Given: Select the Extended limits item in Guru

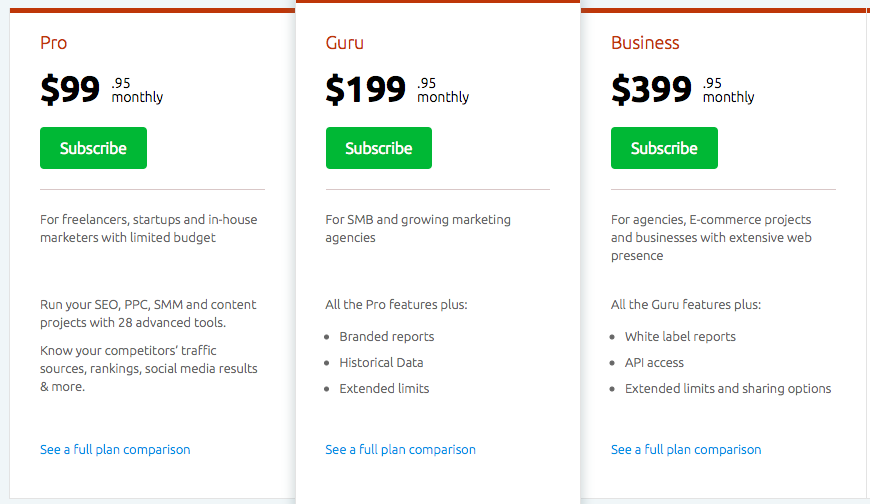Looking at the screenshot, I should pos(385,389).
